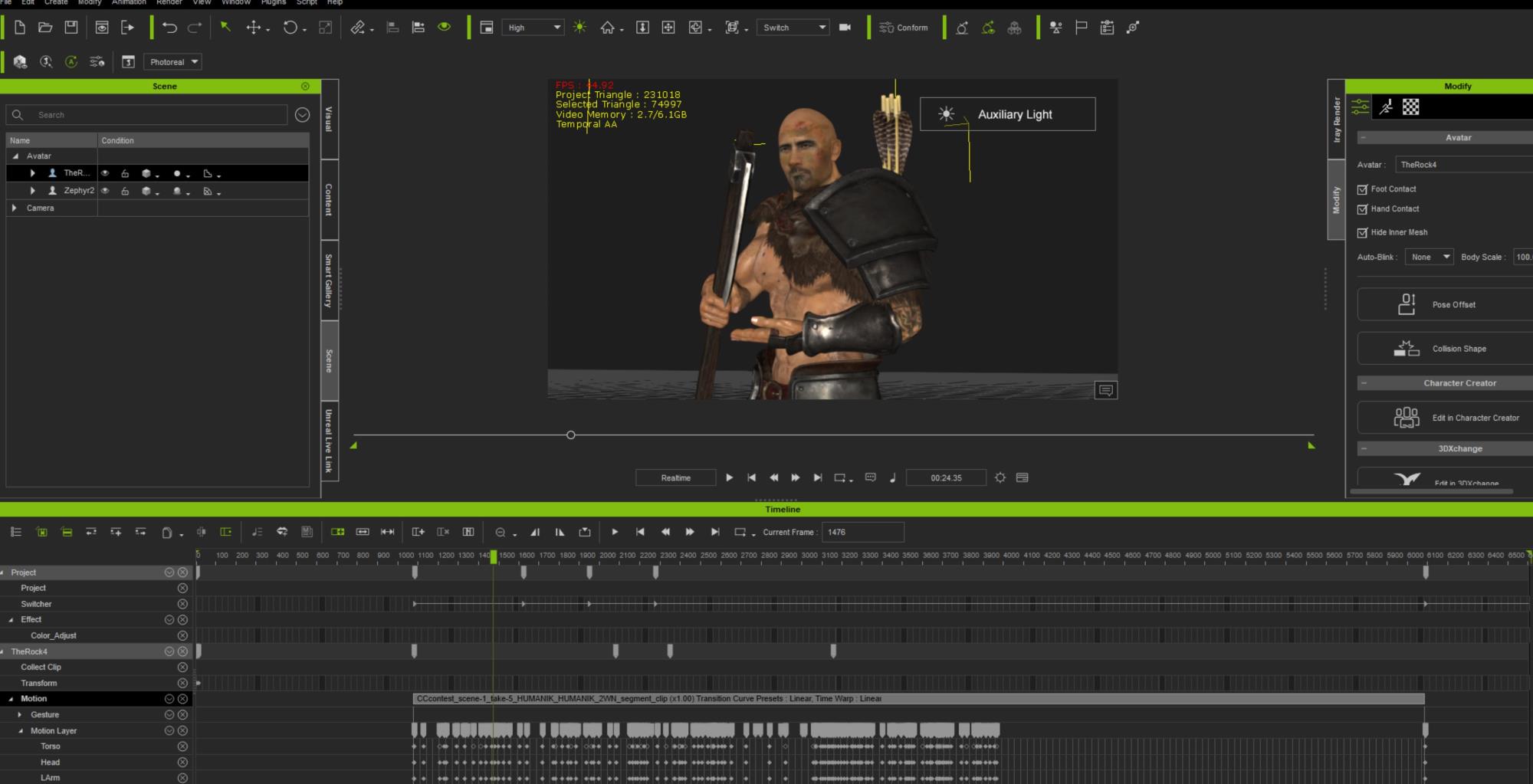Toggle visibility eye for TheR... avatar row

point(106,173)
